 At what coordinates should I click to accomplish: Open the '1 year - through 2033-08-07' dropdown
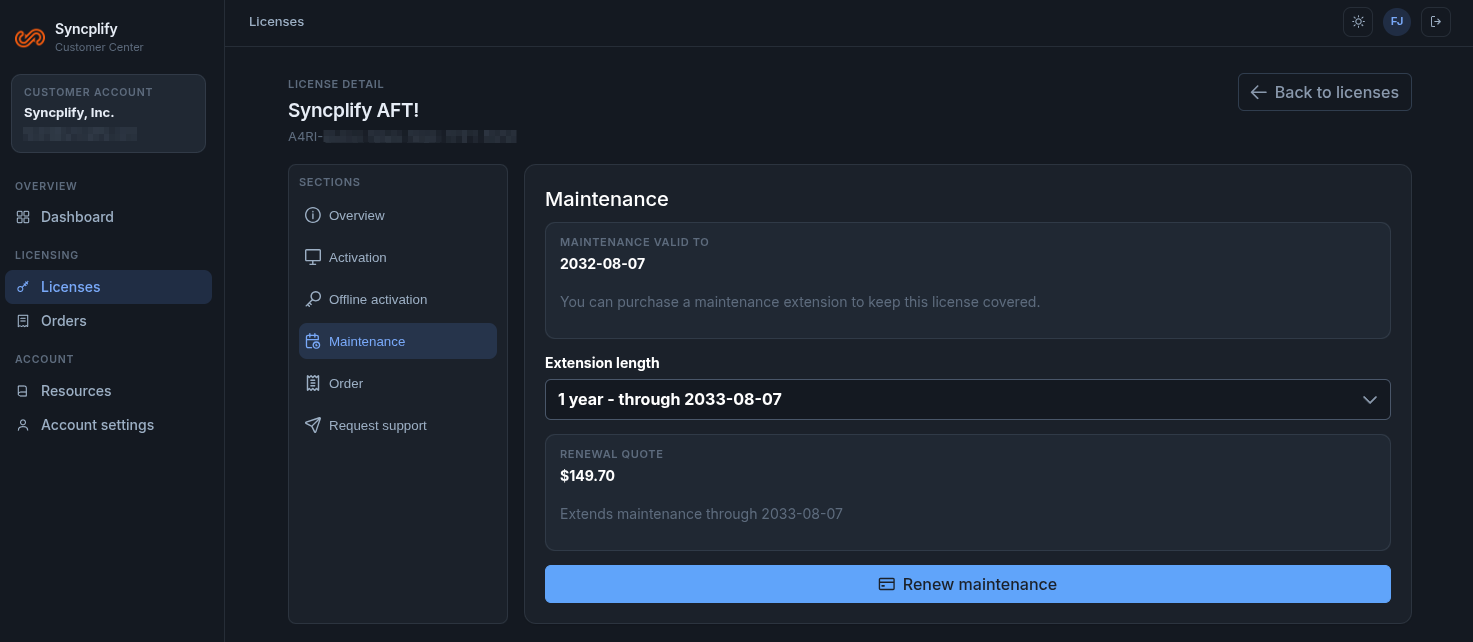pyautogui.click(x=967, y=399)
